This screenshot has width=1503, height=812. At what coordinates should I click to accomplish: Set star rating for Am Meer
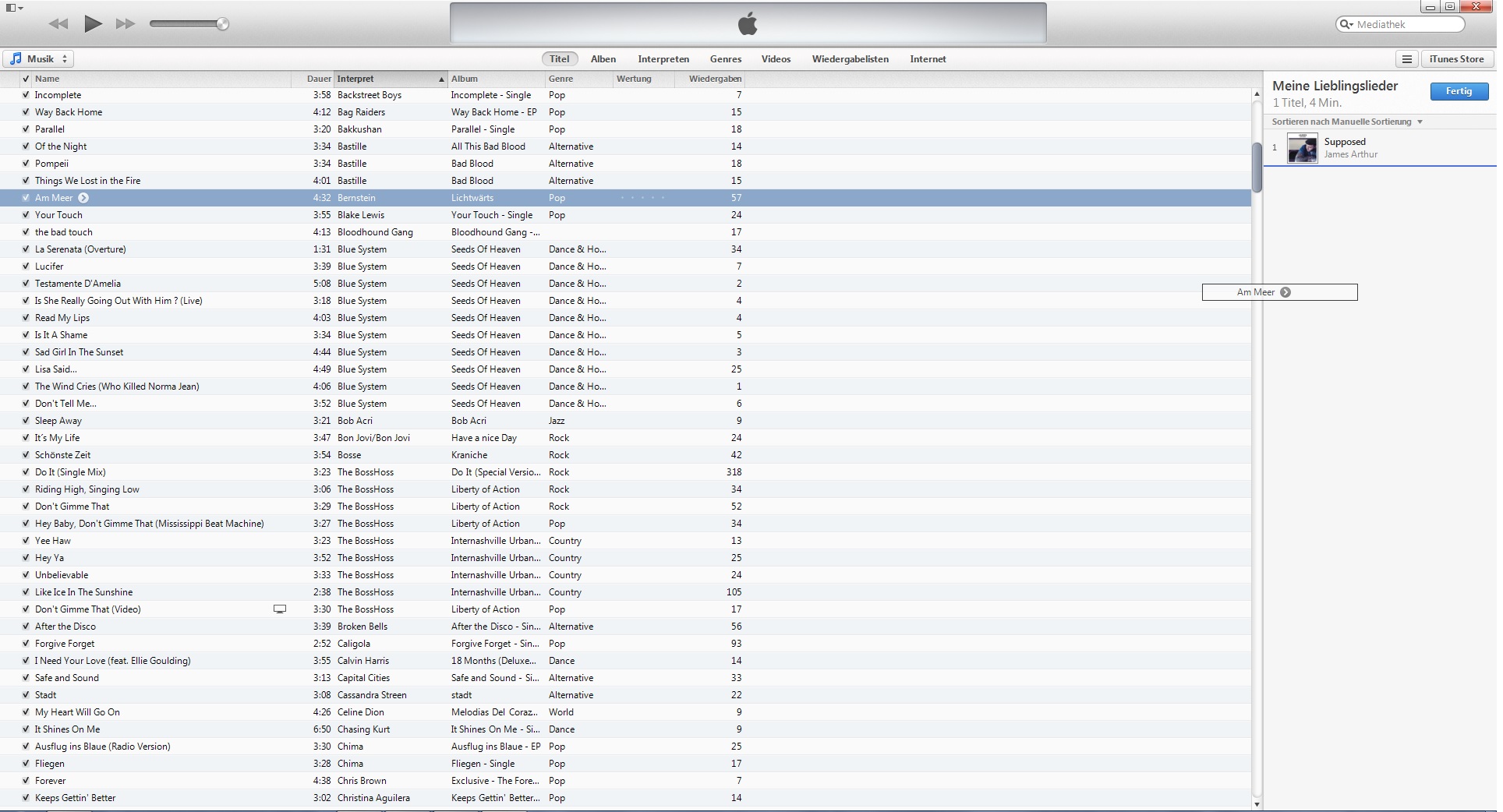[x=643, y=198]
